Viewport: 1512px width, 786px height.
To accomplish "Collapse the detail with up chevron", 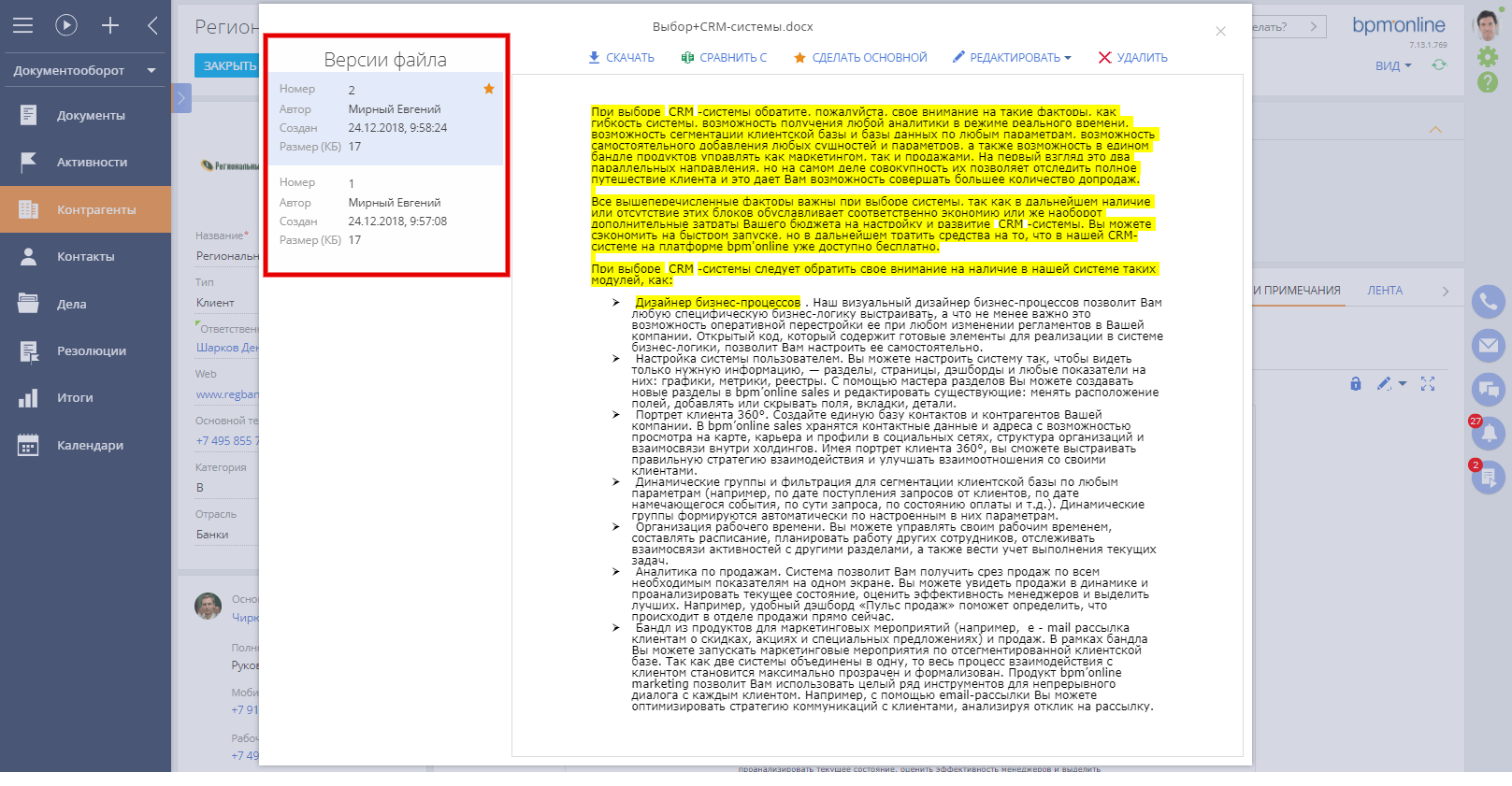I will (x=1435, y=129).
